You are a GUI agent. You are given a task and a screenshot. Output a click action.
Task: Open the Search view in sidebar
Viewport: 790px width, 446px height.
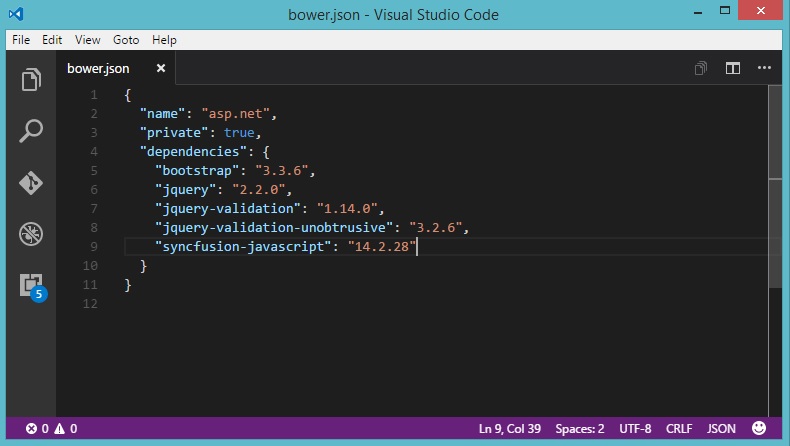pyautogui.click(x=31, y=131)
